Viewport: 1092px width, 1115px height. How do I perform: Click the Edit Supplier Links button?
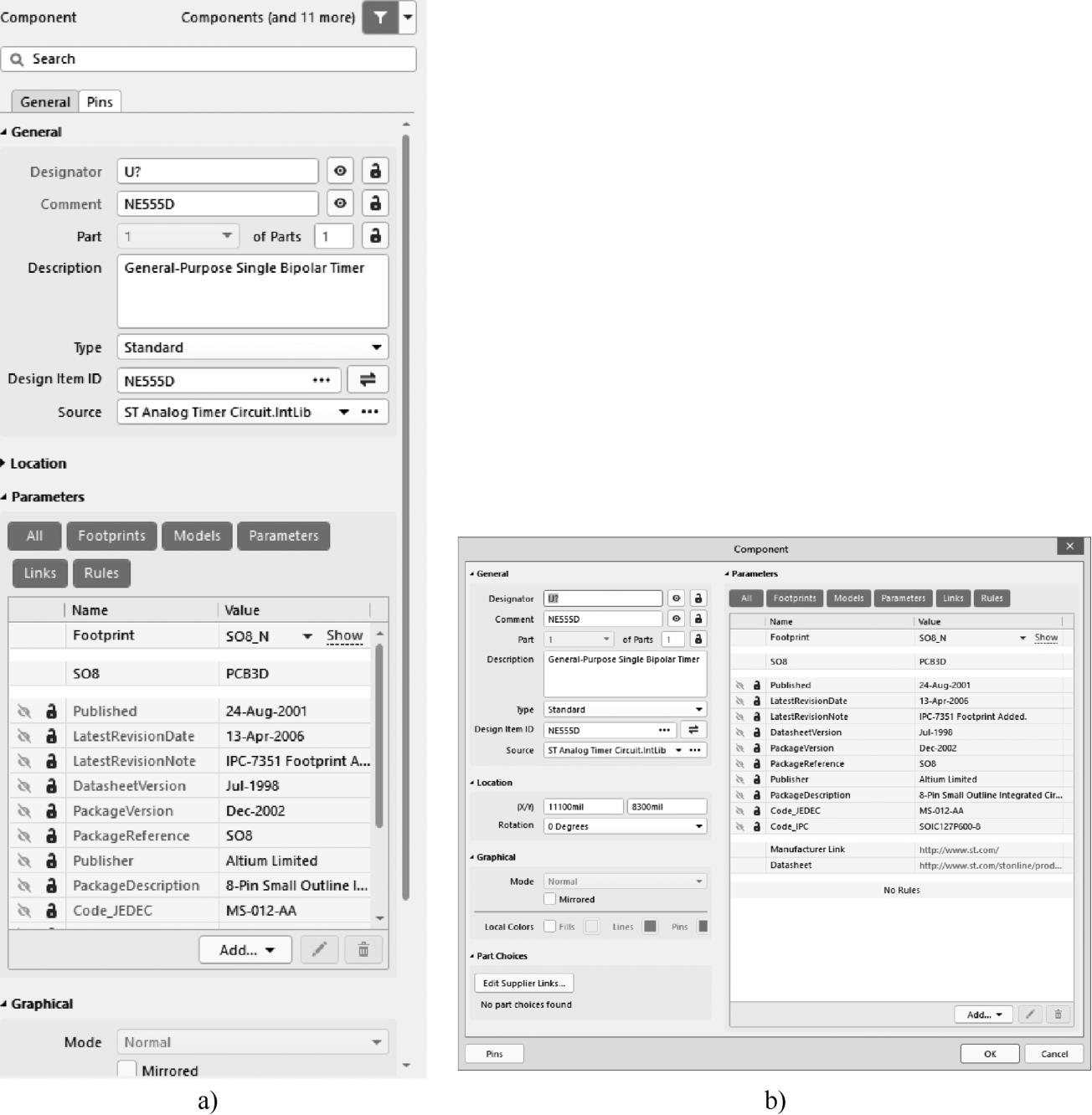click(x=524, y=983)
